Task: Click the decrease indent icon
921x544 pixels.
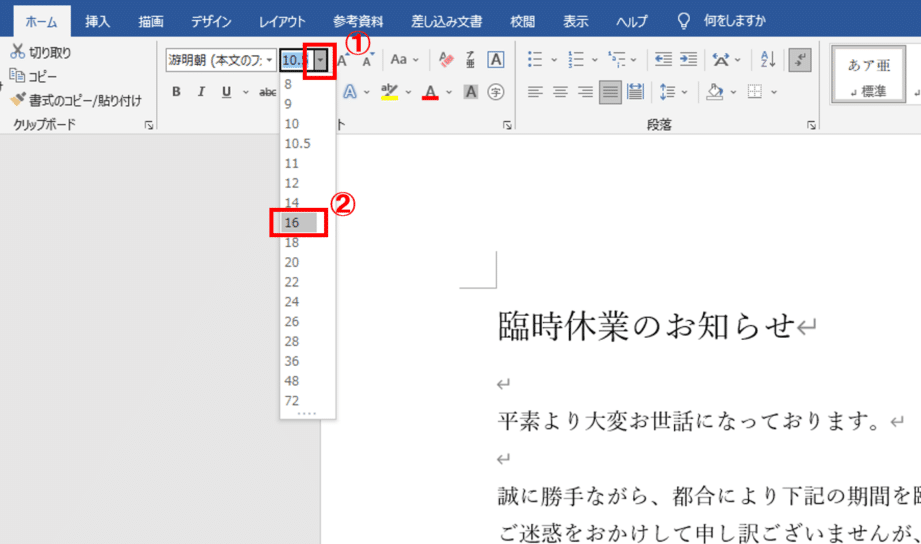Action: click(x=663, y=59)
